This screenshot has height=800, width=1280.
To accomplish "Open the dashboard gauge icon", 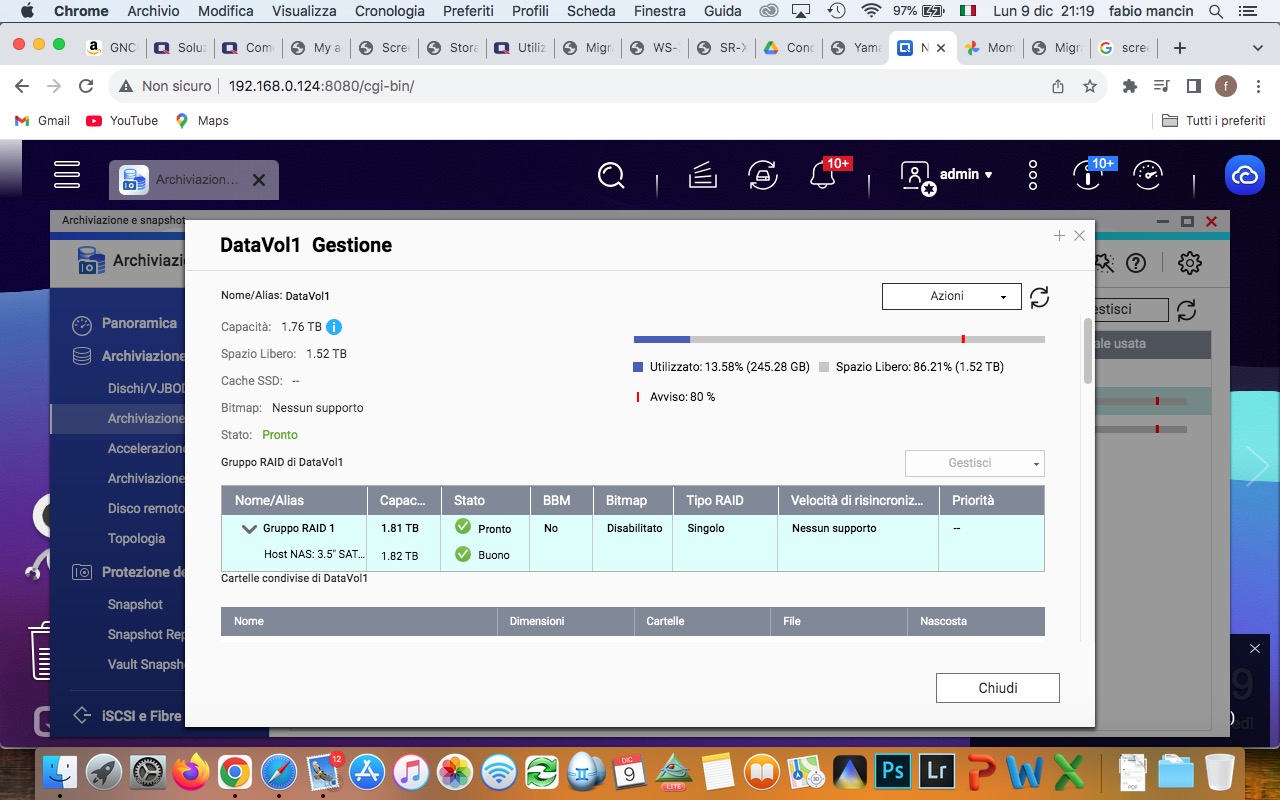I will coord(1147,176).
